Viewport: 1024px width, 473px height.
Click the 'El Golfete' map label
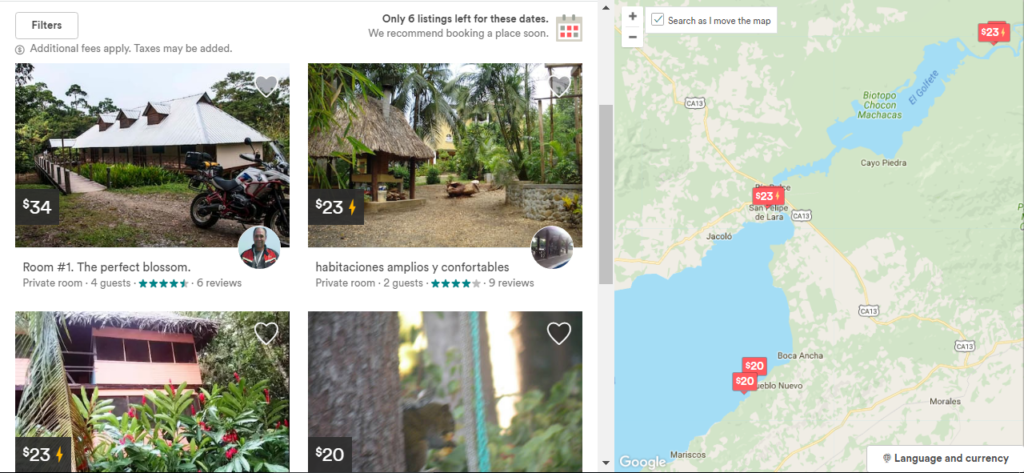coord(923,88)
